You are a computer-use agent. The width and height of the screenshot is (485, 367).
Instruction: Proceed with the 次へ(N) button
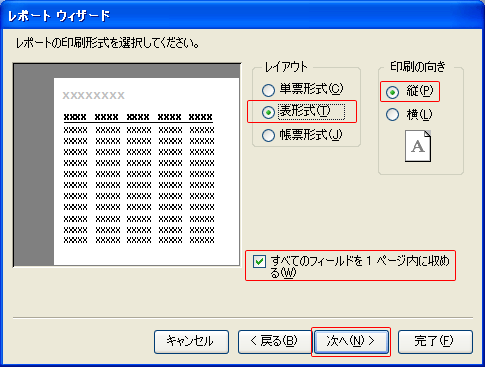coord(351,341)
